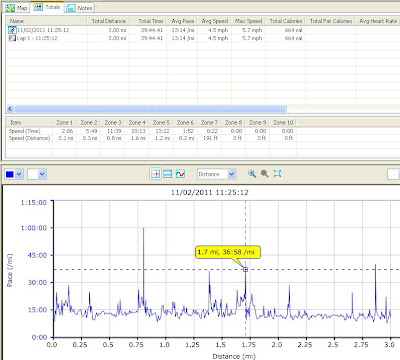Click the Pace (/mi) axis label

pos(10,270)
